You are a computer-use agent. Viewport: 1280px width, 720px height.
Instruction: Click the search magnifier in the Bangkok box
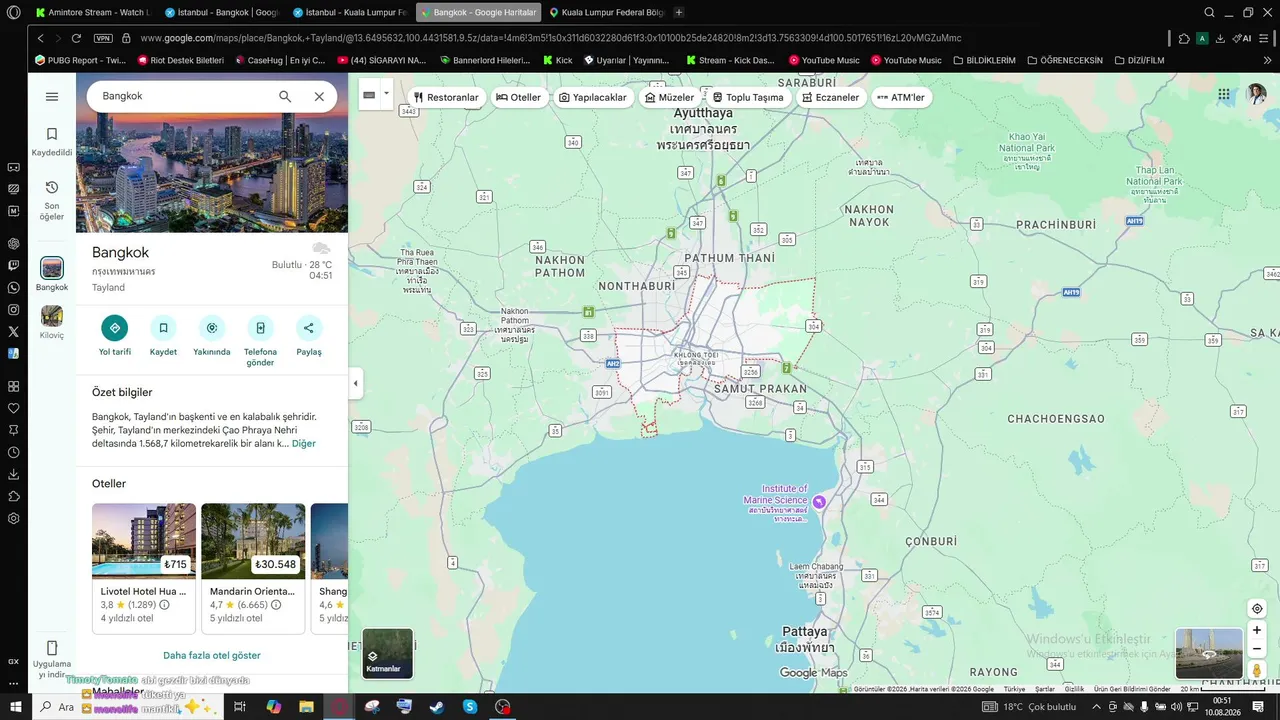tap(285, 96)
